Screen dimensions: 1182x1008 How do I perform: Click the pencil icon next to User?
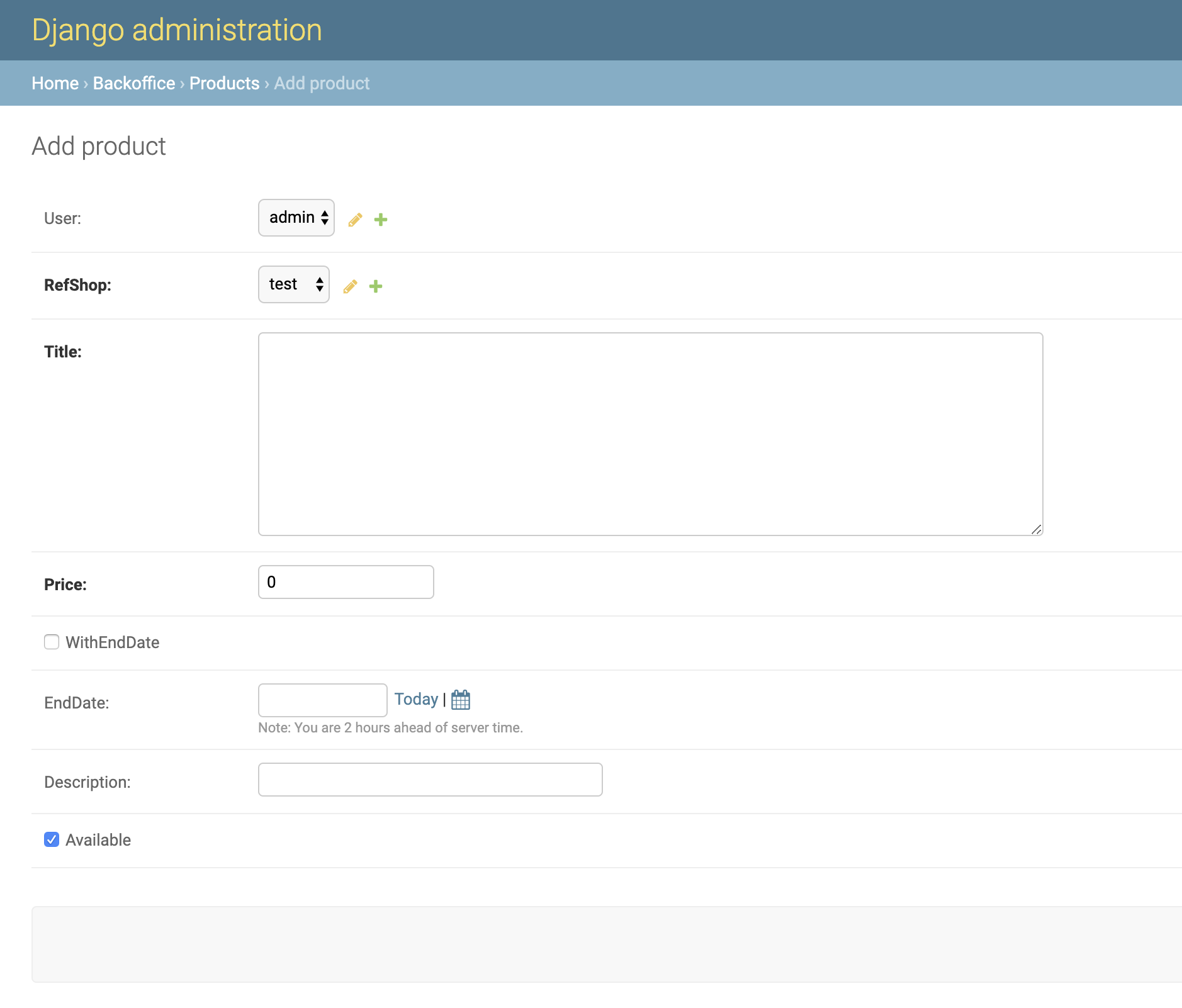tap(355, 220)
